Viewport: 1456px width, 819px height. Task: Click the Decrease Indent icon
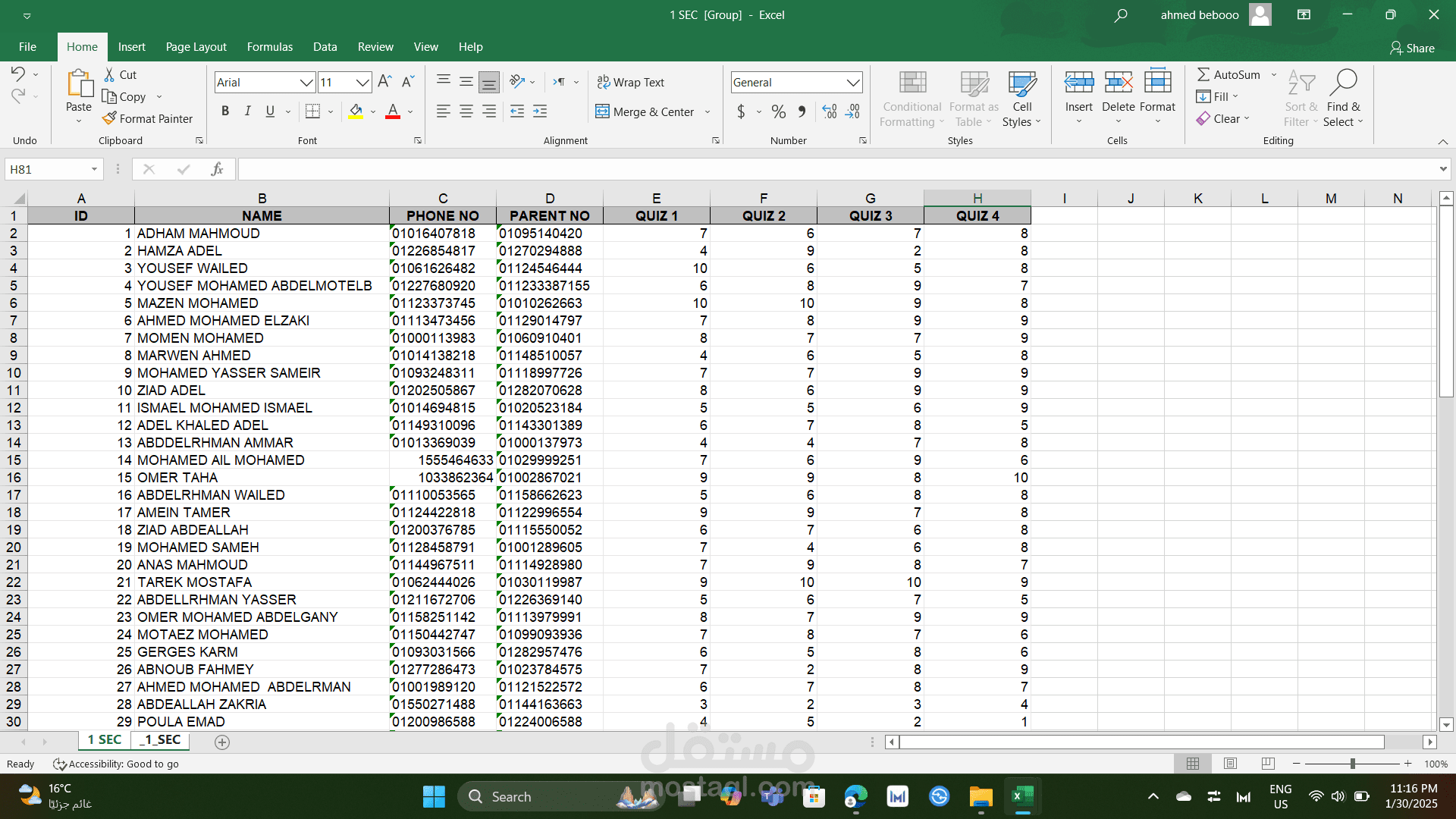pyautogui.click(x=517, y=111)
